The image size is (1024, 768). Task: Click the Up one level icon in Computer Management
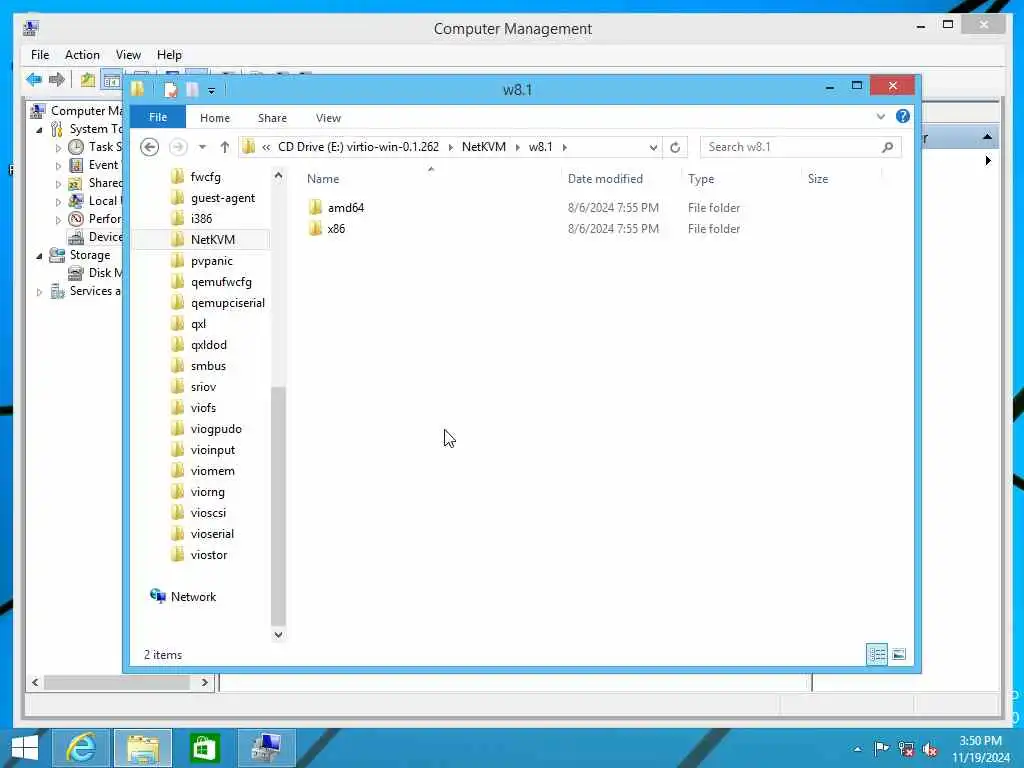(88, 80)
